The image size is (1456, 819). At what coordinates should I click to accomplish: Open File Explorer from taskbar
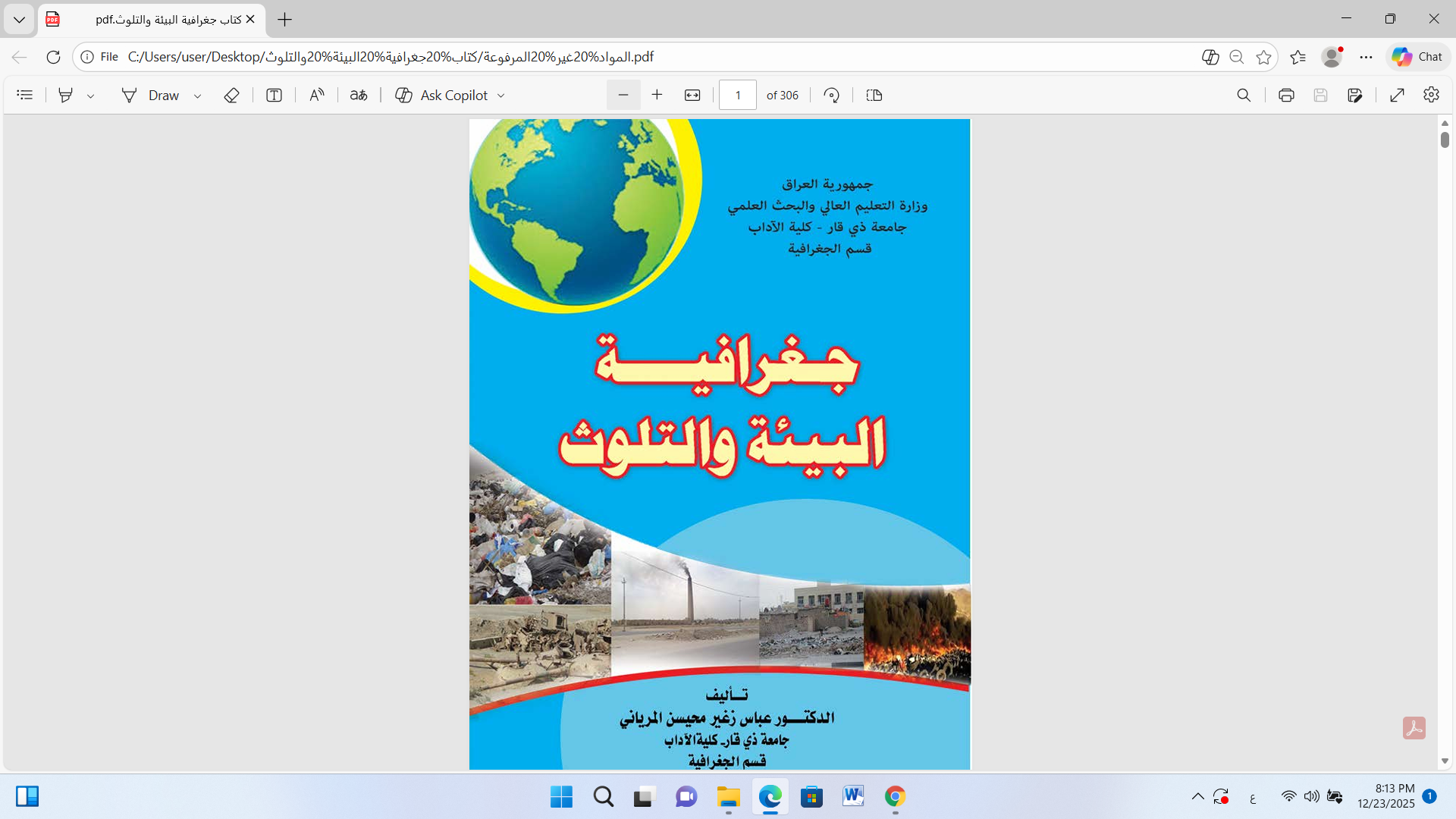728,797
